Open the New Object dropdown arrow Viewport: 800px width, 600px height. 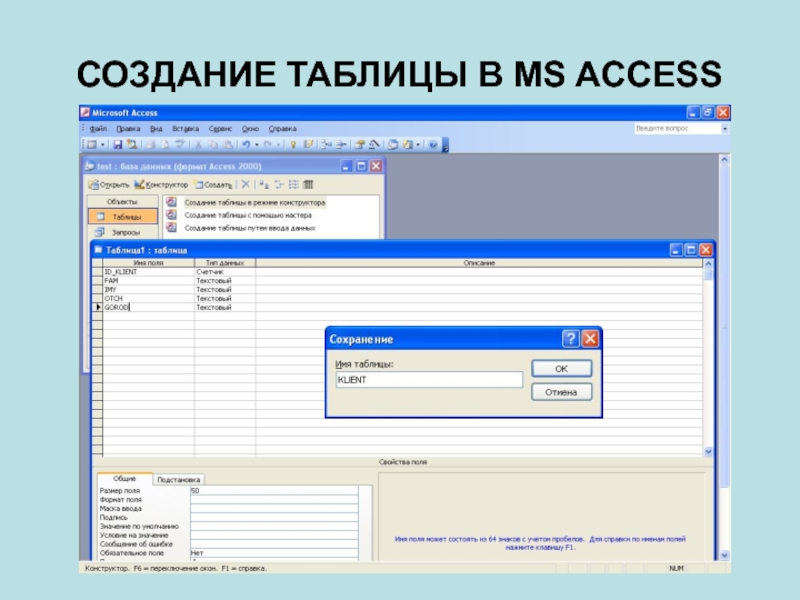click(418, 145)
